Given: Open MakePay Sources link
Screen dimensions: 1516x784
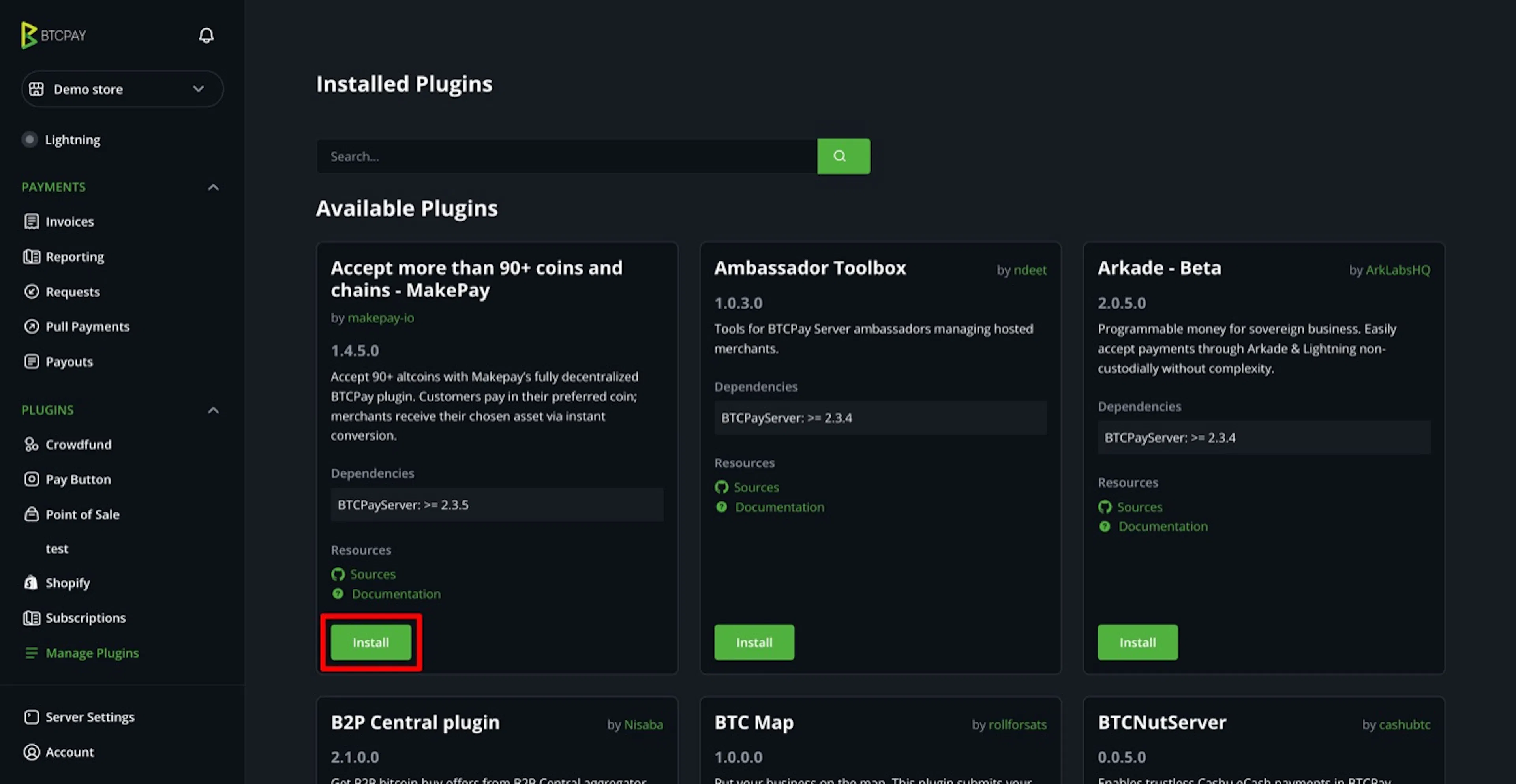Looking at the screenshot, I should [373, 574].
